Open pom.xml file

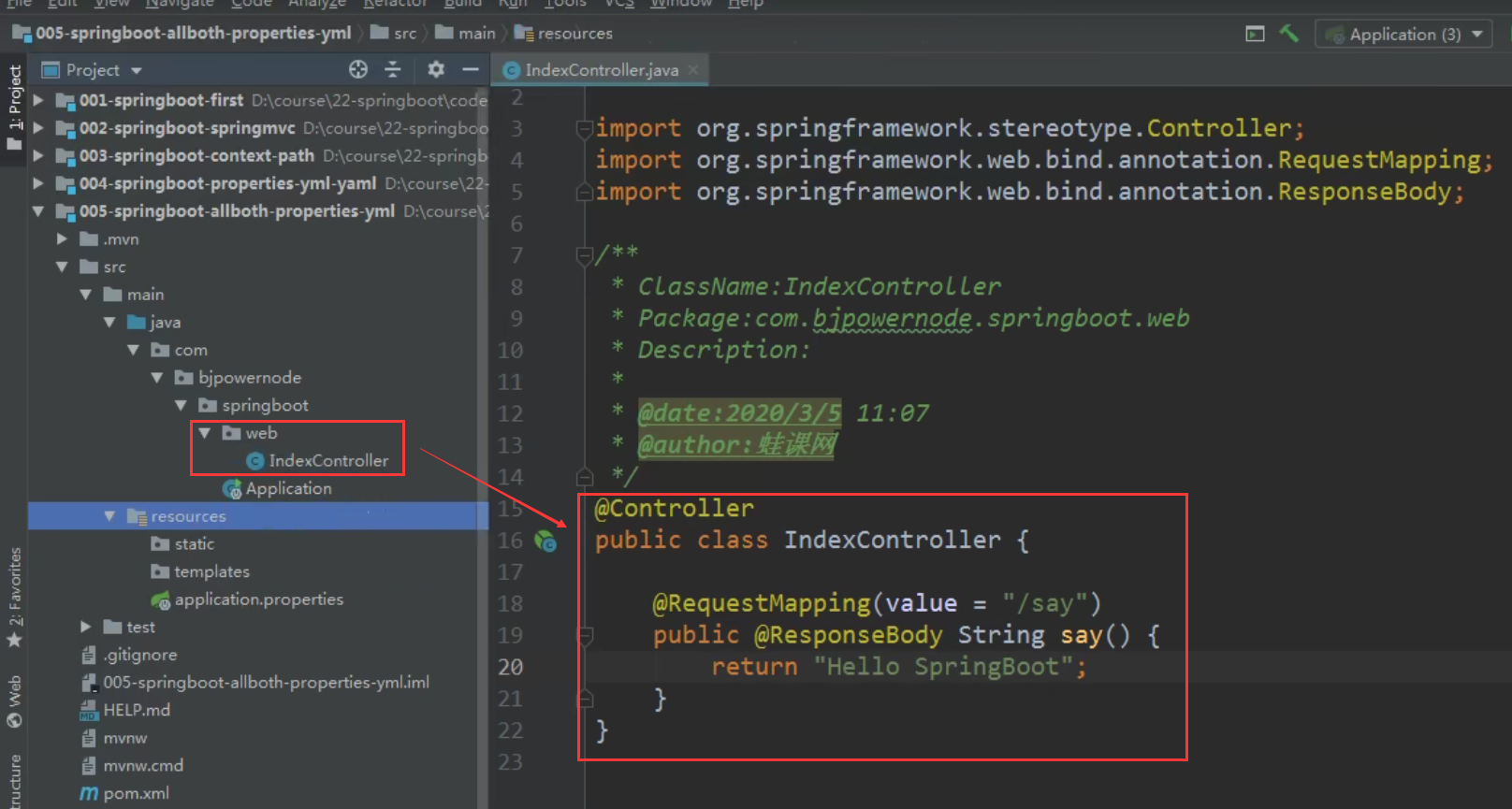[125, 793]
